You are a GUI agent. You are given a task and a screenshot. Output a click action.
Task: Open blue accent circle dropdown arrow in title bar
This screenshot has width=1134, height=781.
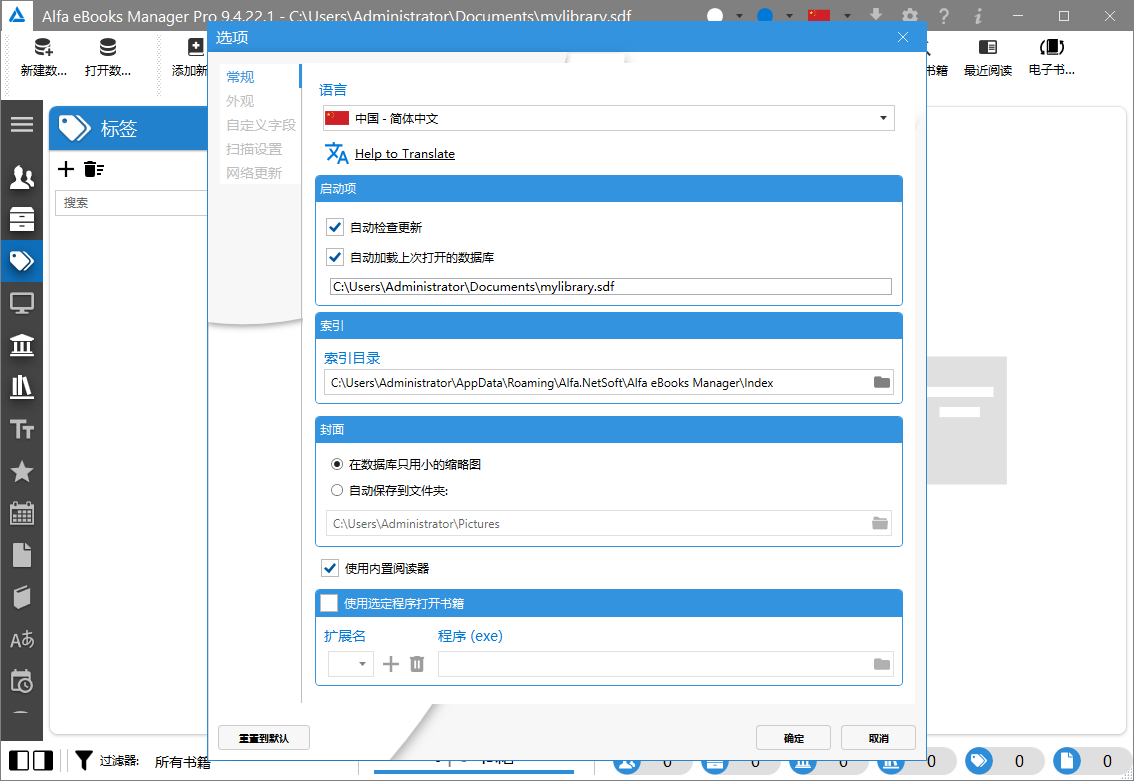click(789, 16)
